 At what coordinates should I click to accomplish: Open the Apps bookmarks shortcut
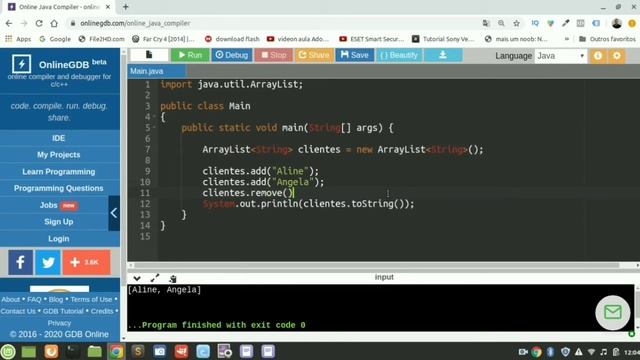(18, 39)
